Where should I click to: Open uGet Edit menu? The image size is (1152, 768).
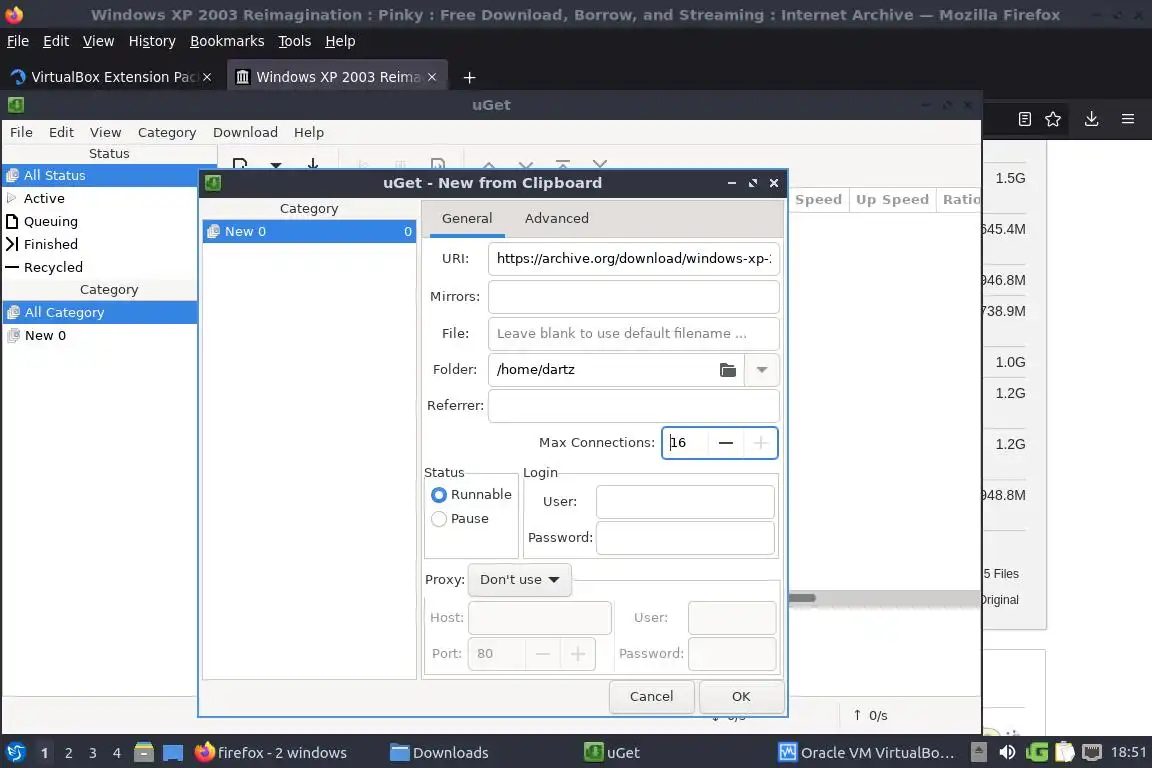pos(61,132)
